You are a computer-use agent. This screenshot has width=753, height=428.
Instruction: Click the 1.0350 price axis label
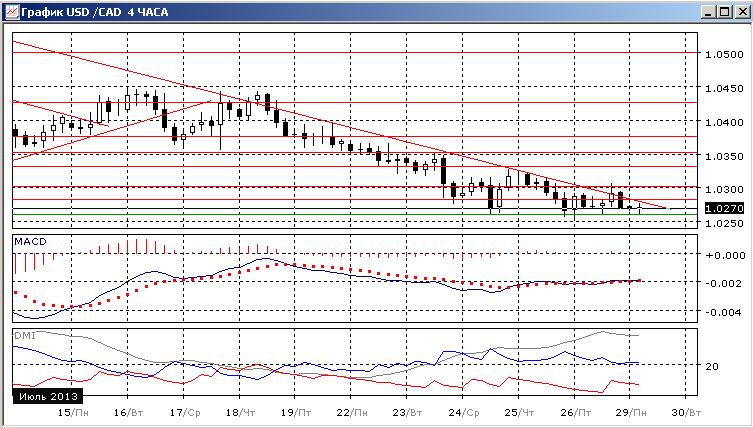[x=724, y=157]
